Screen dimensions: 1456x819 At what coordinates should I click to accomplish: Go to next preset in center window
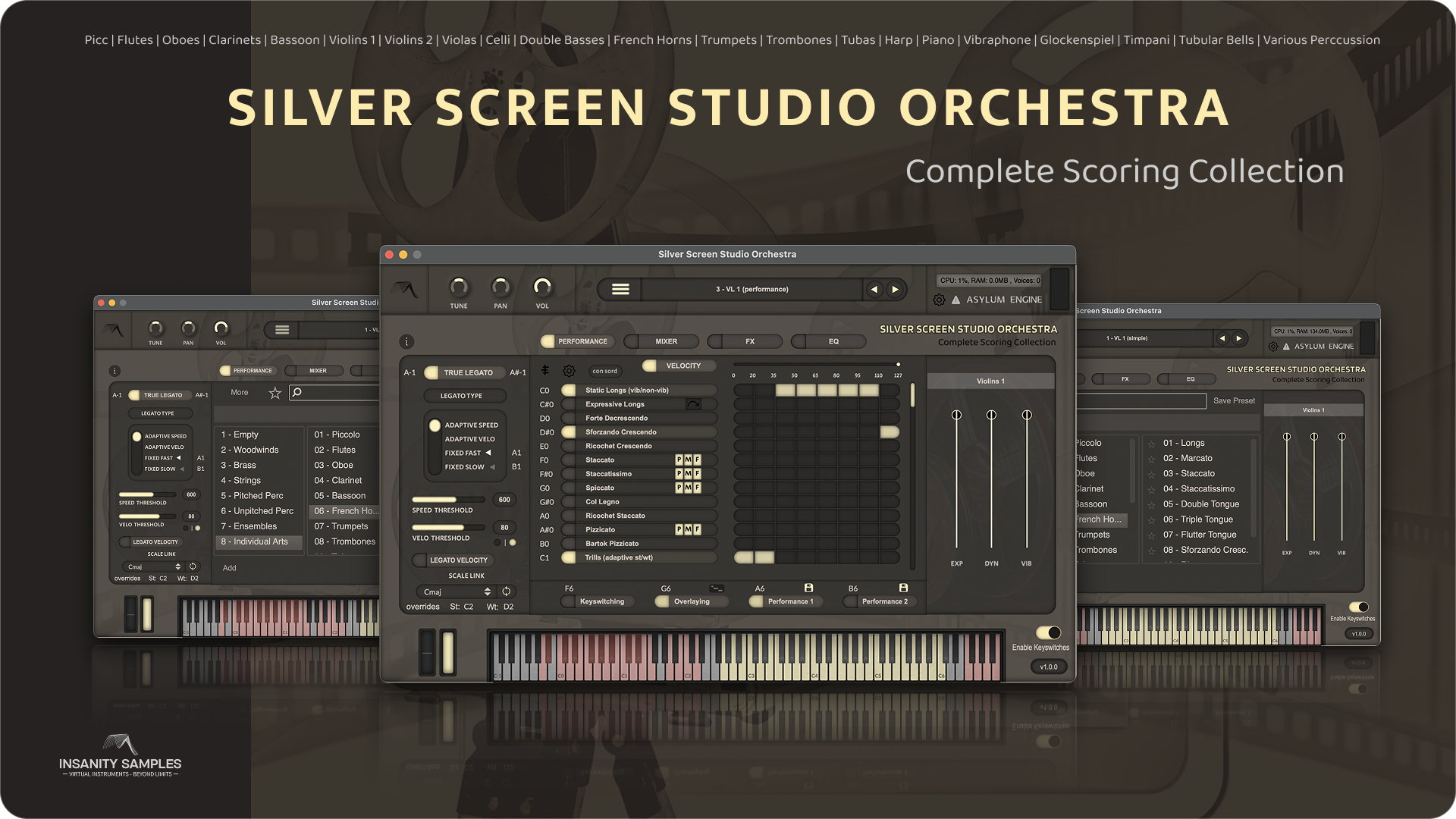click(x=896, y=289)
